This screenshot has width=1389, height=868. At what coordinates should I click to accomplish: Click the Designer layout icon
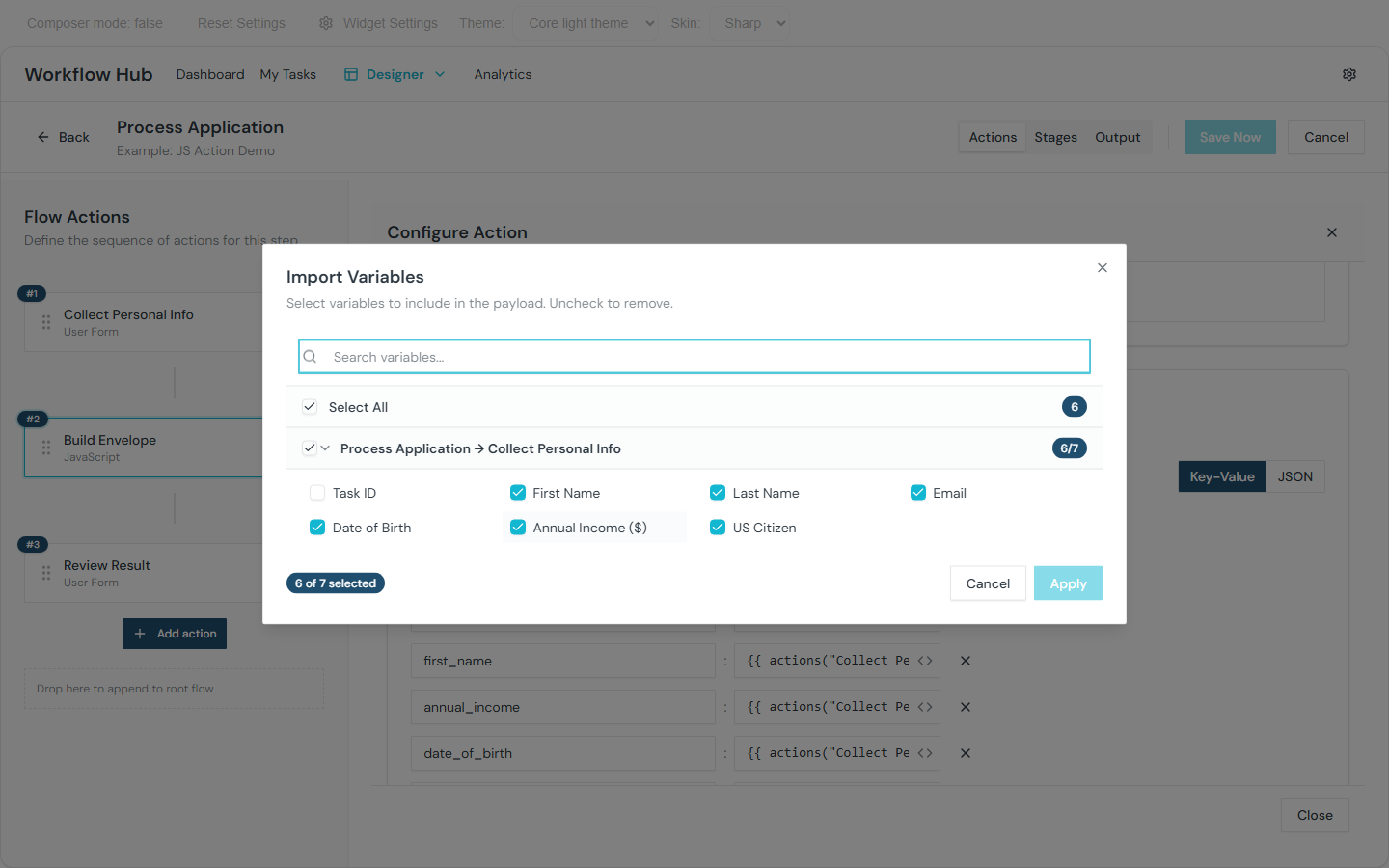pyautogui.click(x=351, y=74)
